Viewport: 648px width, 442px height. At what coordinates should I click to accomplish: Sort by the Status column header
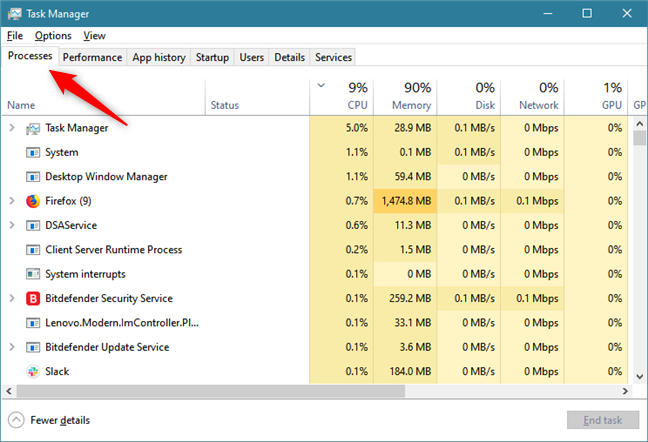tap(257, 97)
